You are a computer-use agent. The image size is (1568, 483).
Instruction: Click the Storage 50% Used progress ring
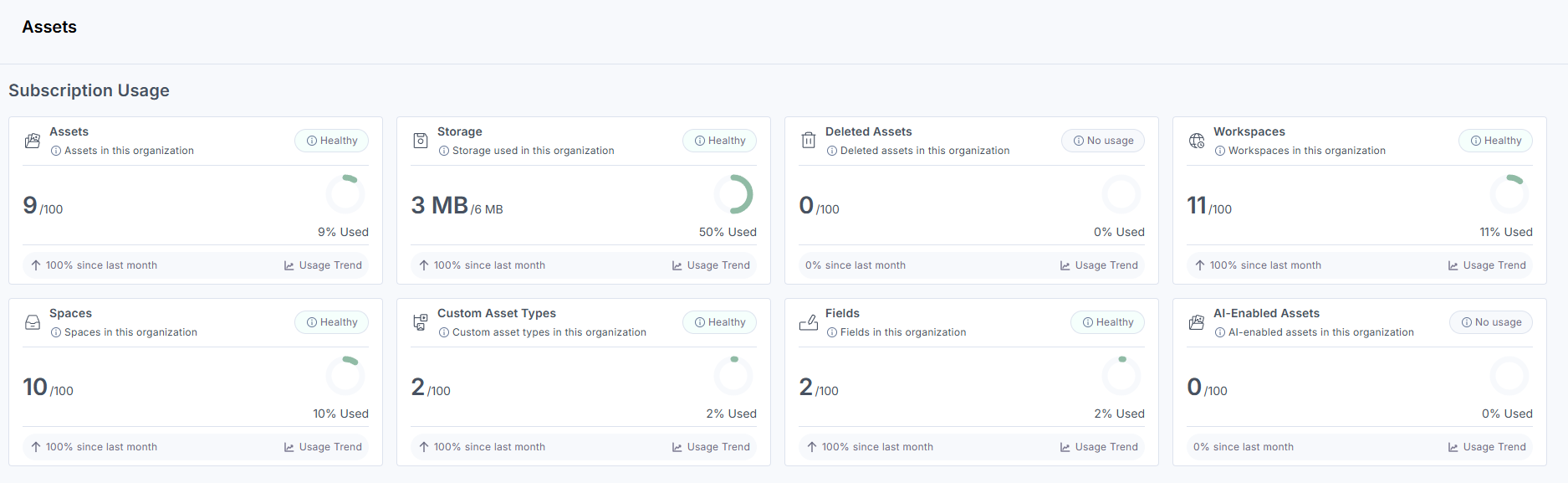(733, 195)
